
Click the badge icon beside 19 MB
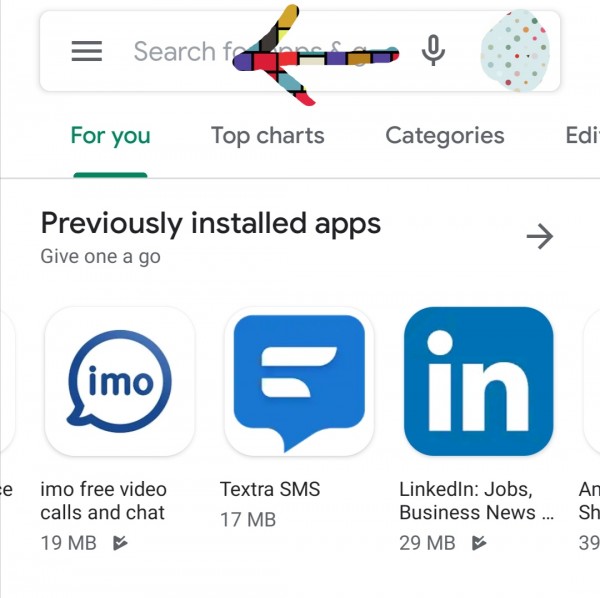click(x=120, y=543)
